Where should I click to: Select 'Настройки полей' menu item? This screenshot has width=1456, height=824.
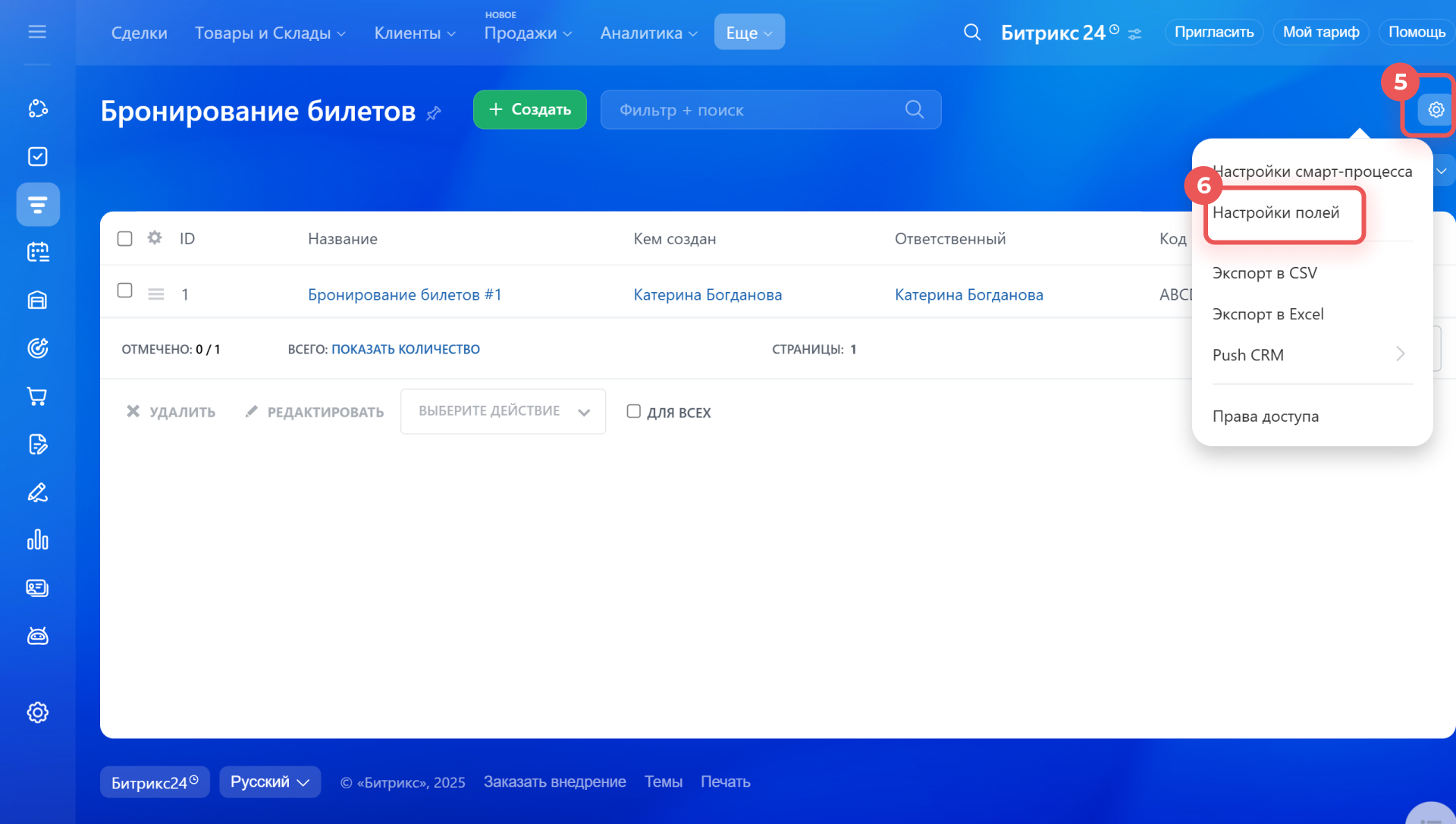(1276, 213)
